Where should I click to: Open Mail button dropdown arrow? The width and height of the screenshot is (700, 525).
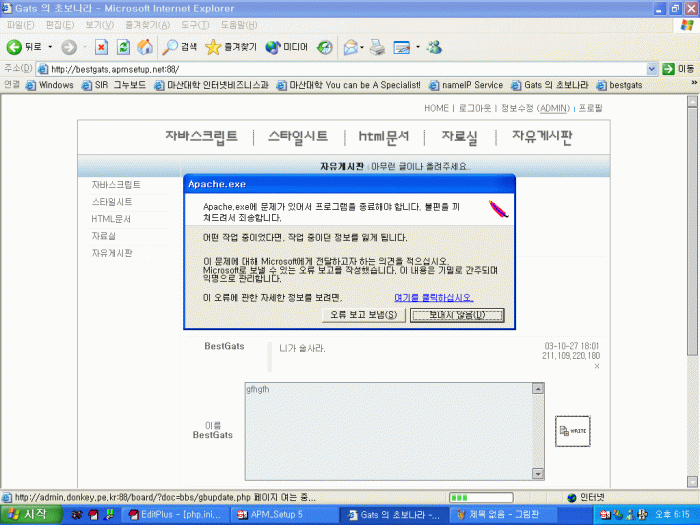point(362,47)
